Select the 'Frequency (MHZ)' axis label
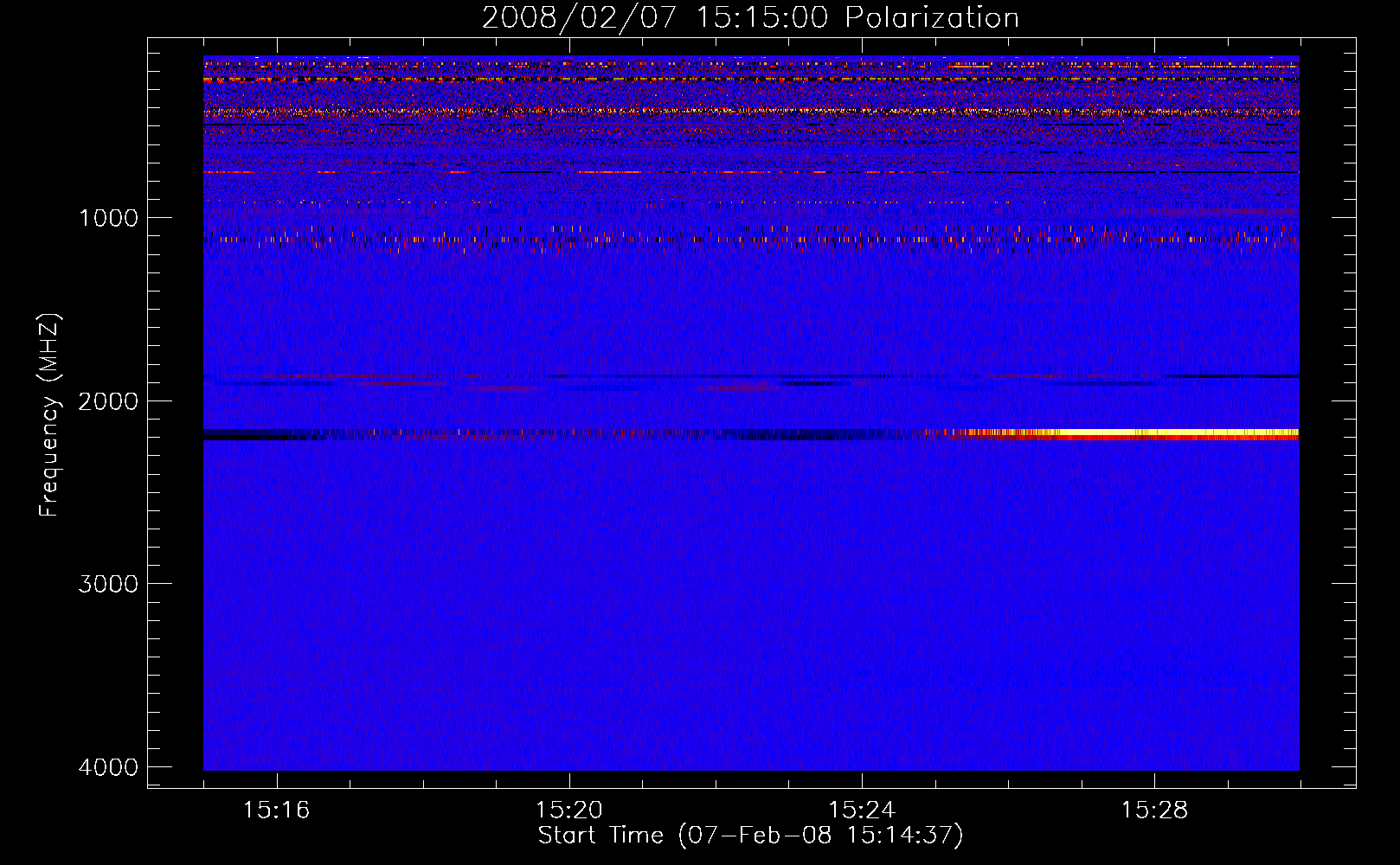Viewport: 1400px width, 865px height. point(49,415)
